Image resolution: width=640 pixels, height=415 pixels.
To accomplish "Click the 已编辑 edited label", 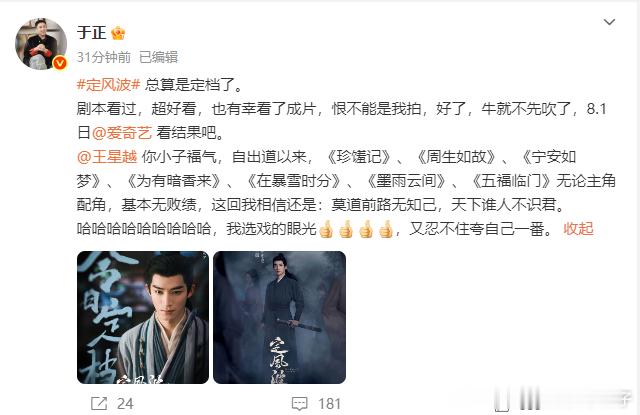I will pos(158,57).
